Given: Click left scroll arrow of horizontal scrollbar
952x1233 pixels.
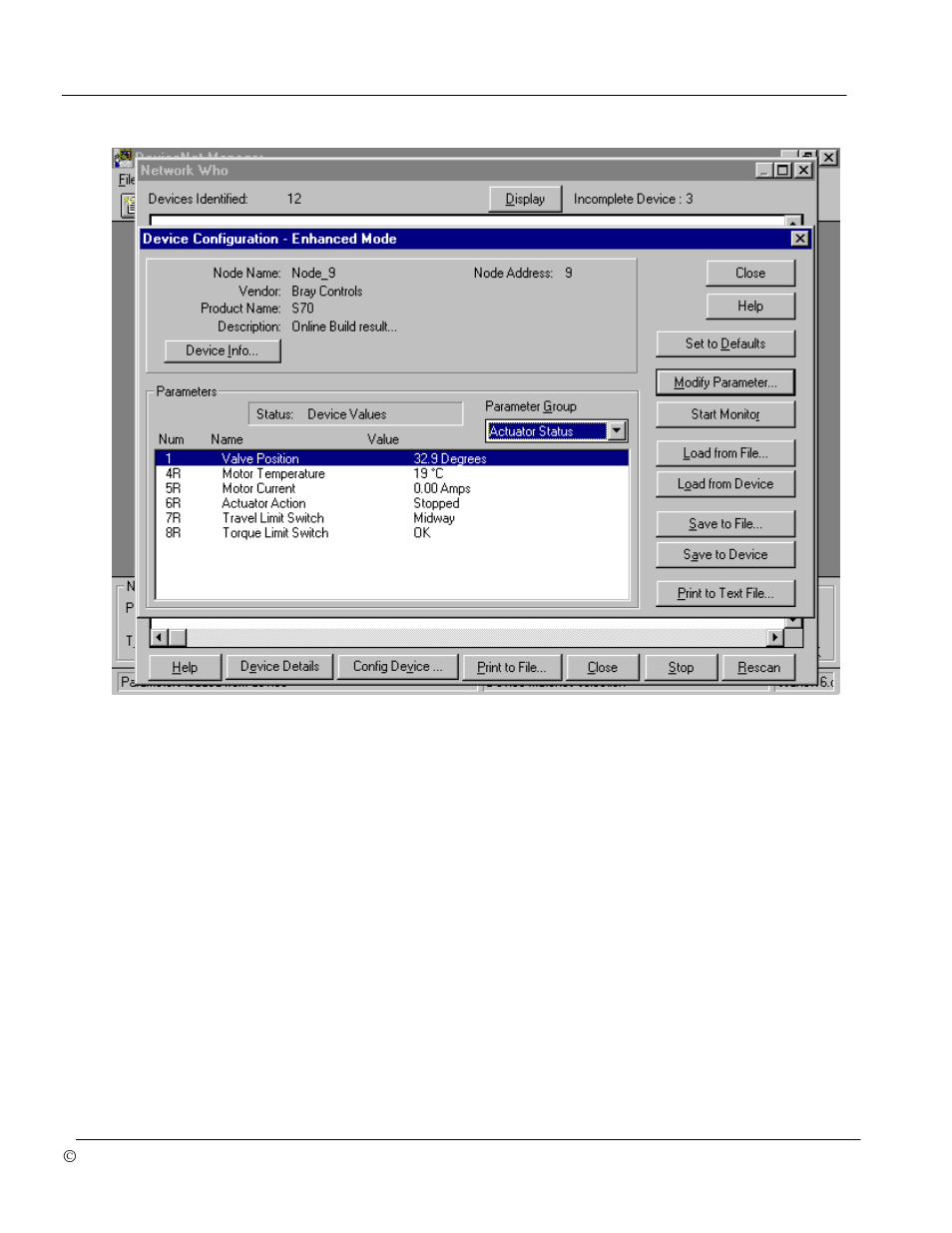Looking at the screenshot, I should [159, 637].
